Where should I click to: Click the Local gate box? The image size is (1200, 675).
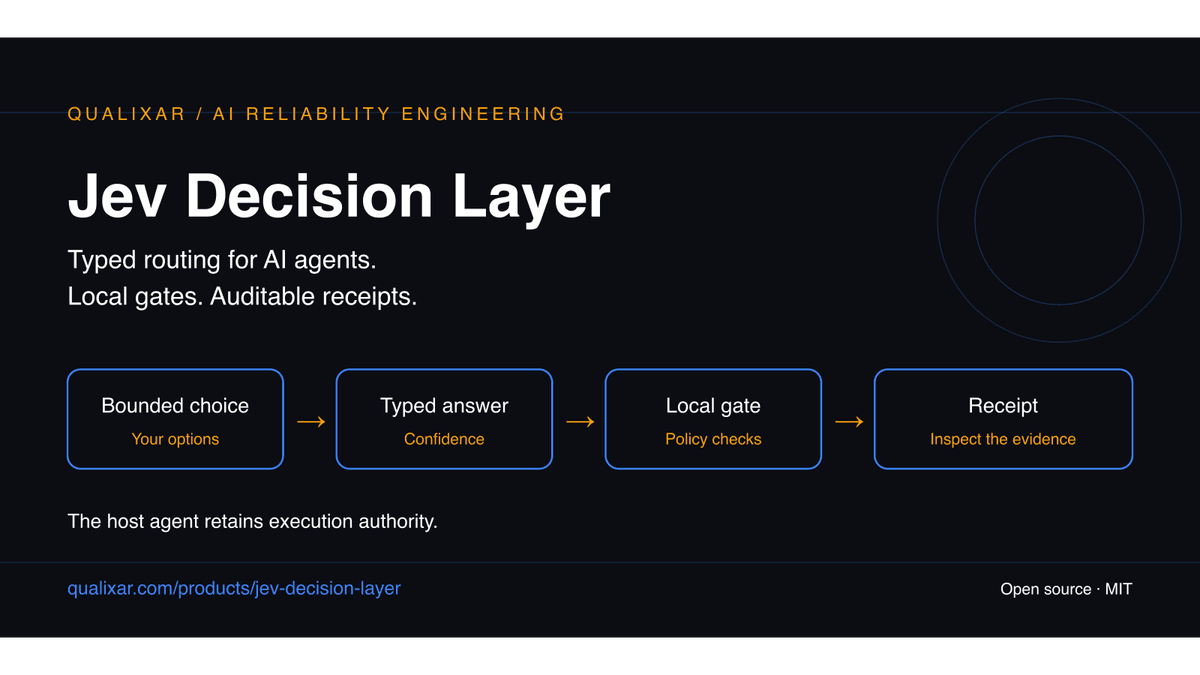tap(713, 419)
